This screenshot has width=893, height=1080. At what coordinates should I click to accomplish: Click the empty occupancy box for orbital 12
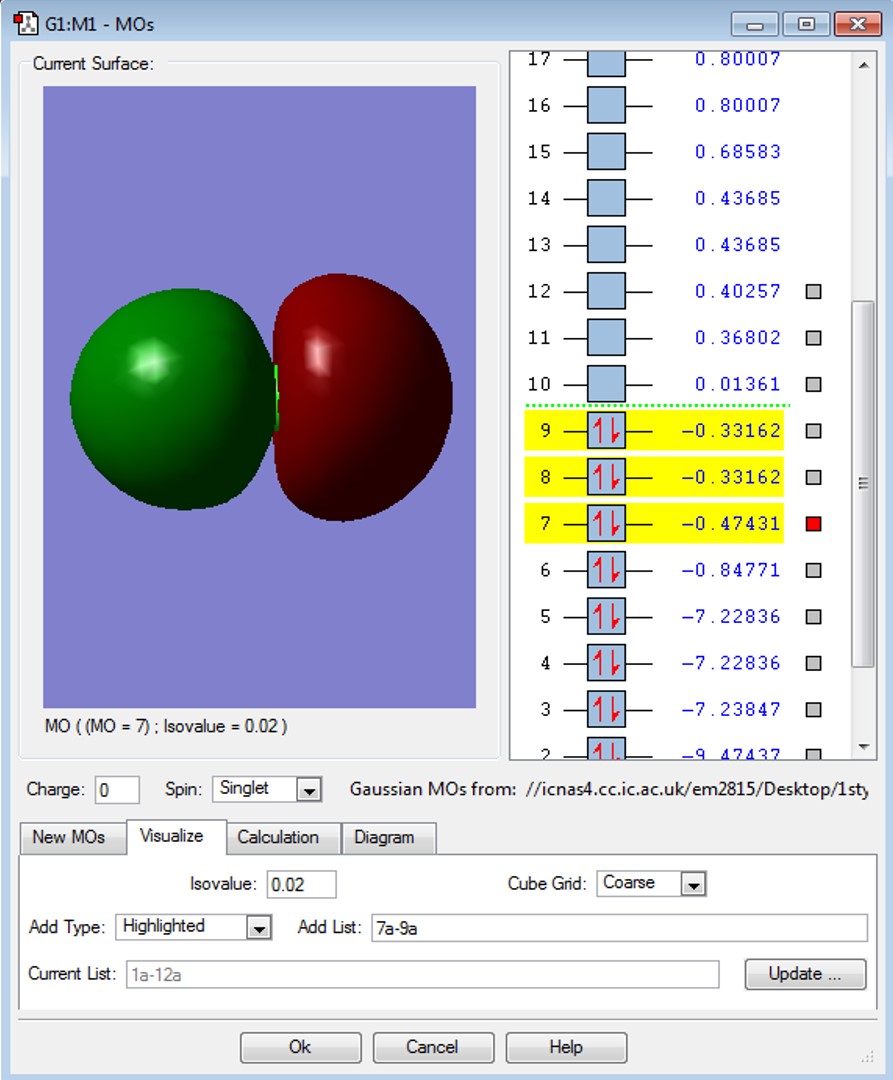click(x=606, y=291)
